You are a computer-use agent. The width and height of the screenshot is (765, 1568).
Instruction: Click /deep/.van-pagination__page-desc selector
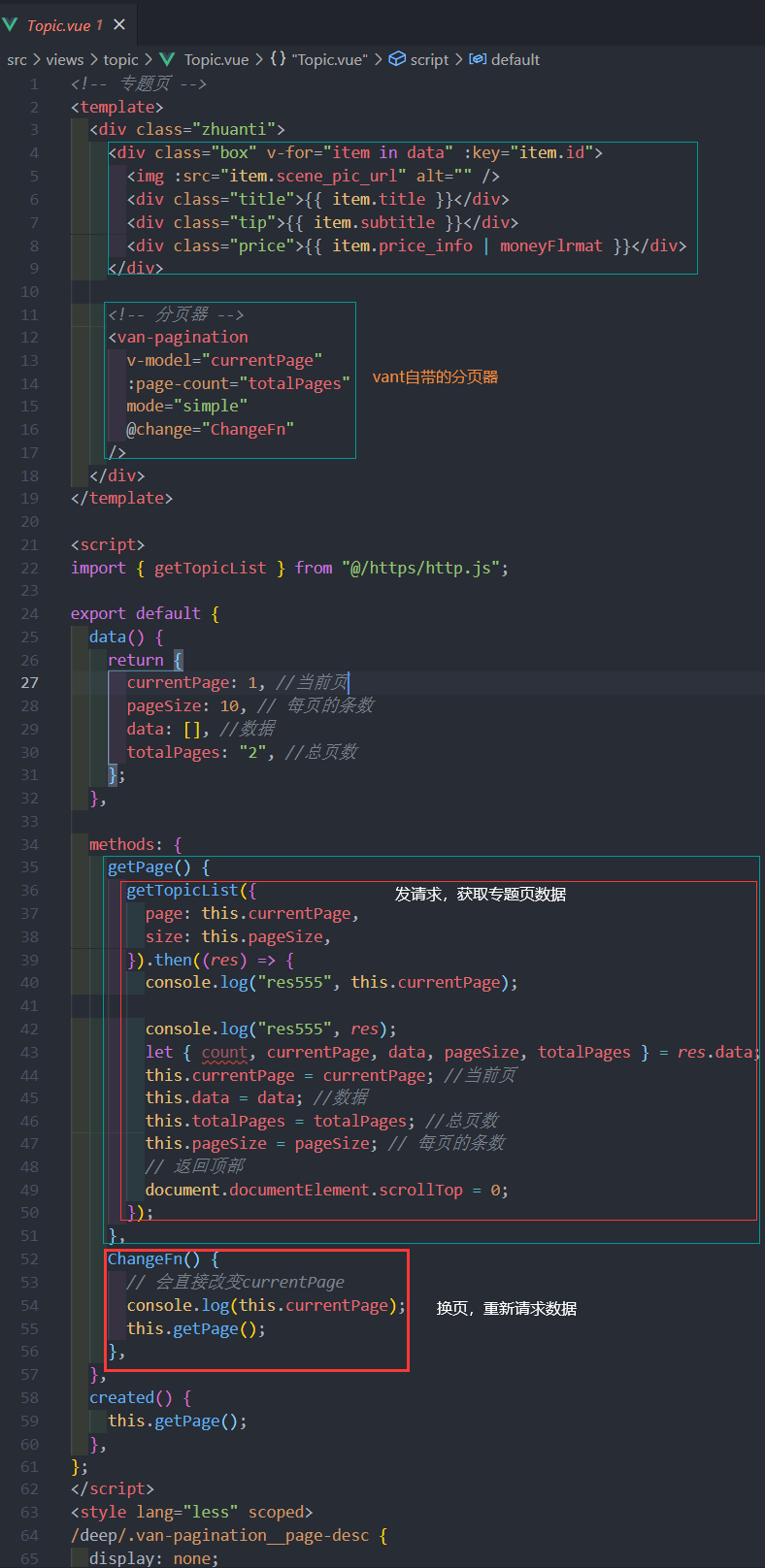click(x=220, y=1536)
